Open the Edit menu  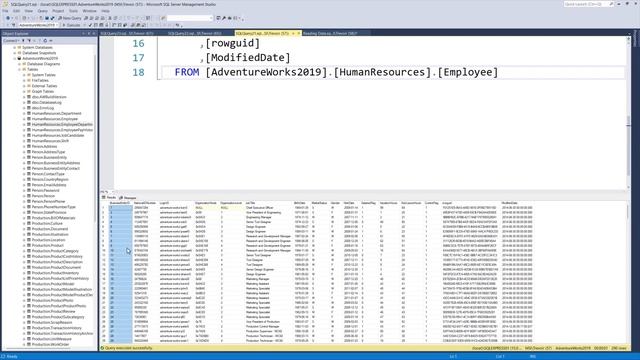click(17, 11)
